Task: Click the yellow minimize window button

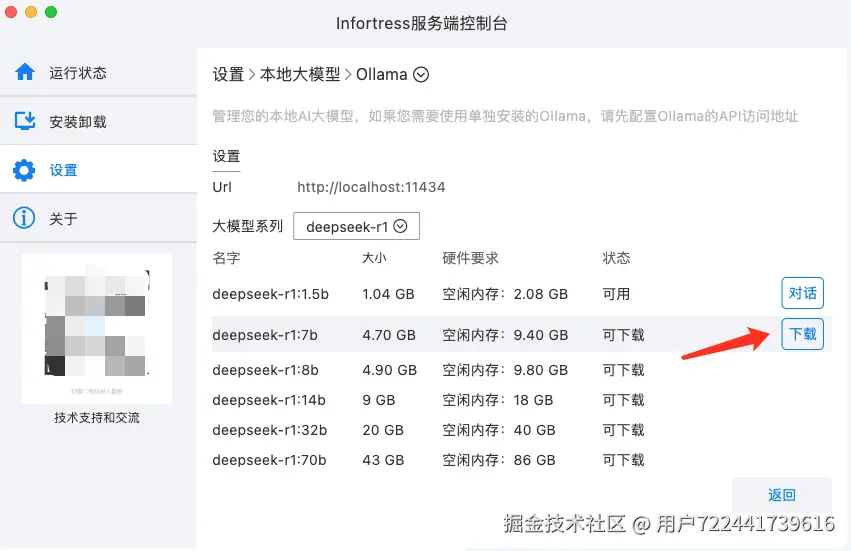Action: pyautogui.click(x=31, y=12)
